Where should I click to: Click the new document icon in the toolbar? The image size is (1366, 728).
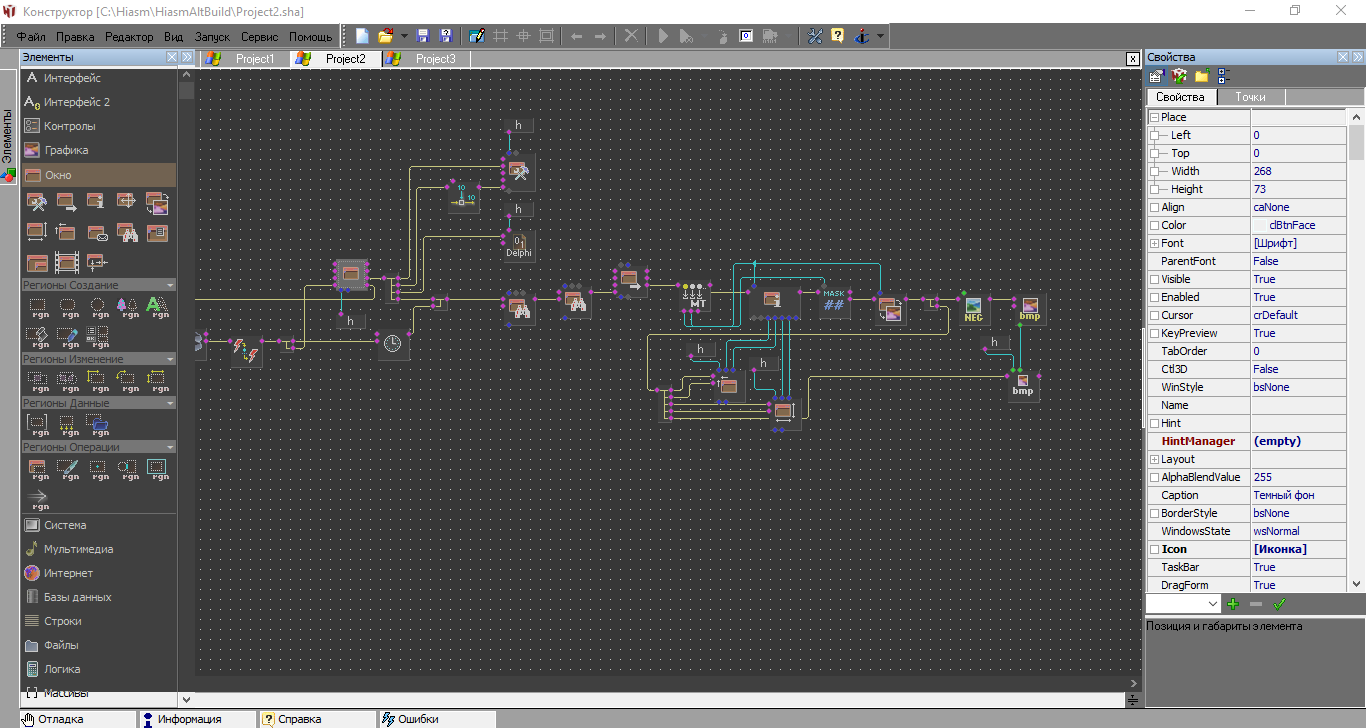coord(362,36)
